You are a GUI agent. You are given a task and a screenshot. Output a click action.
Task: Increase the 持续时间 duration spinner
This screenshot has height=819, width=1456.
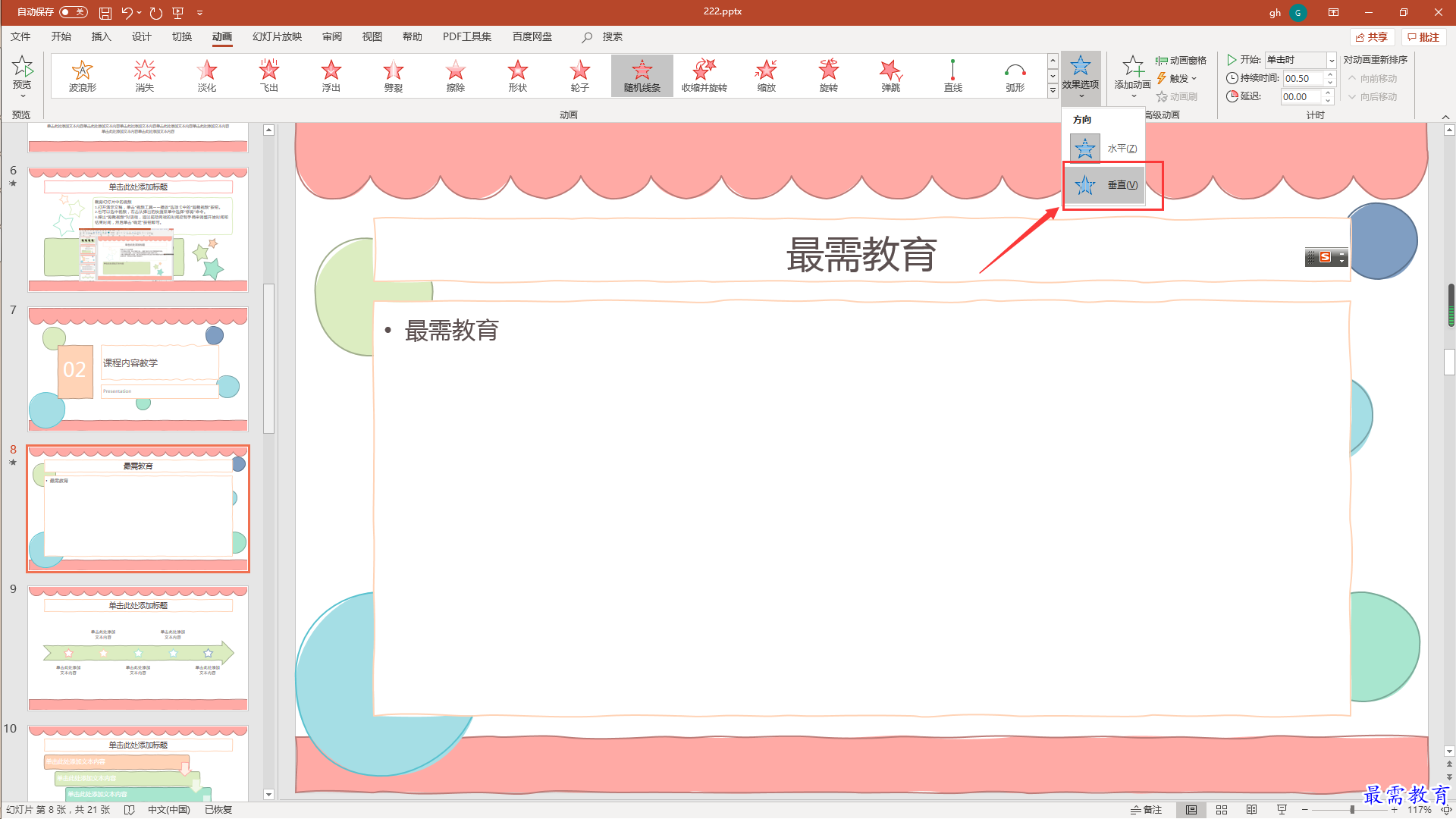pos(1329,74)
